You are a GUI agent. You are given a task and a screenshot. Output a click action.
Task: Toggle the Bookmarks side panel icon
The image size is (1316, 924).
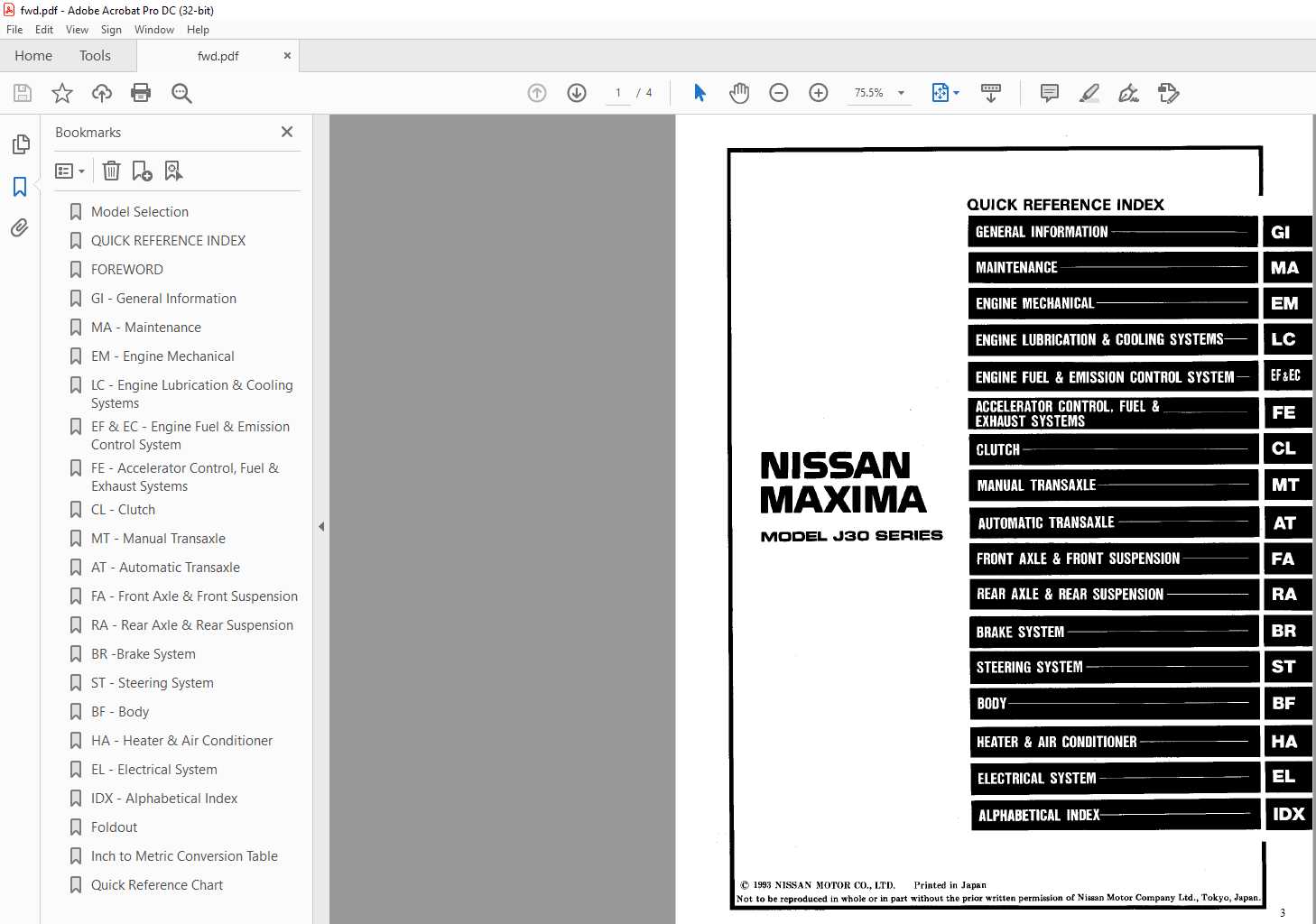[x=20, y=187]
